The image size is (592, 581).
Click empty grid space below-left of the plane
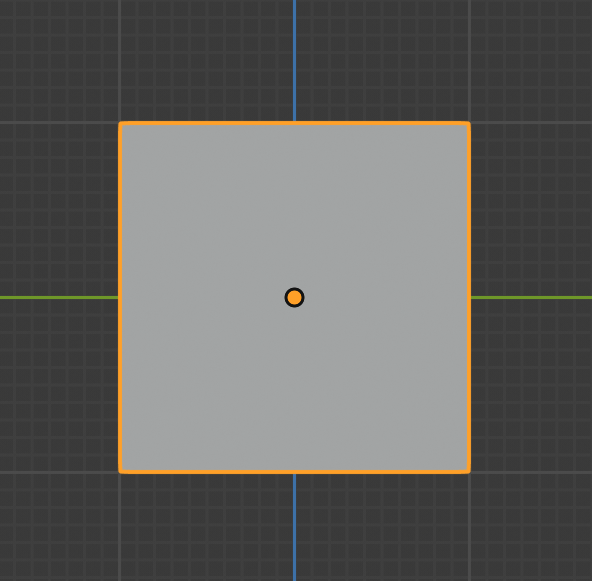(x=59, y=527)
